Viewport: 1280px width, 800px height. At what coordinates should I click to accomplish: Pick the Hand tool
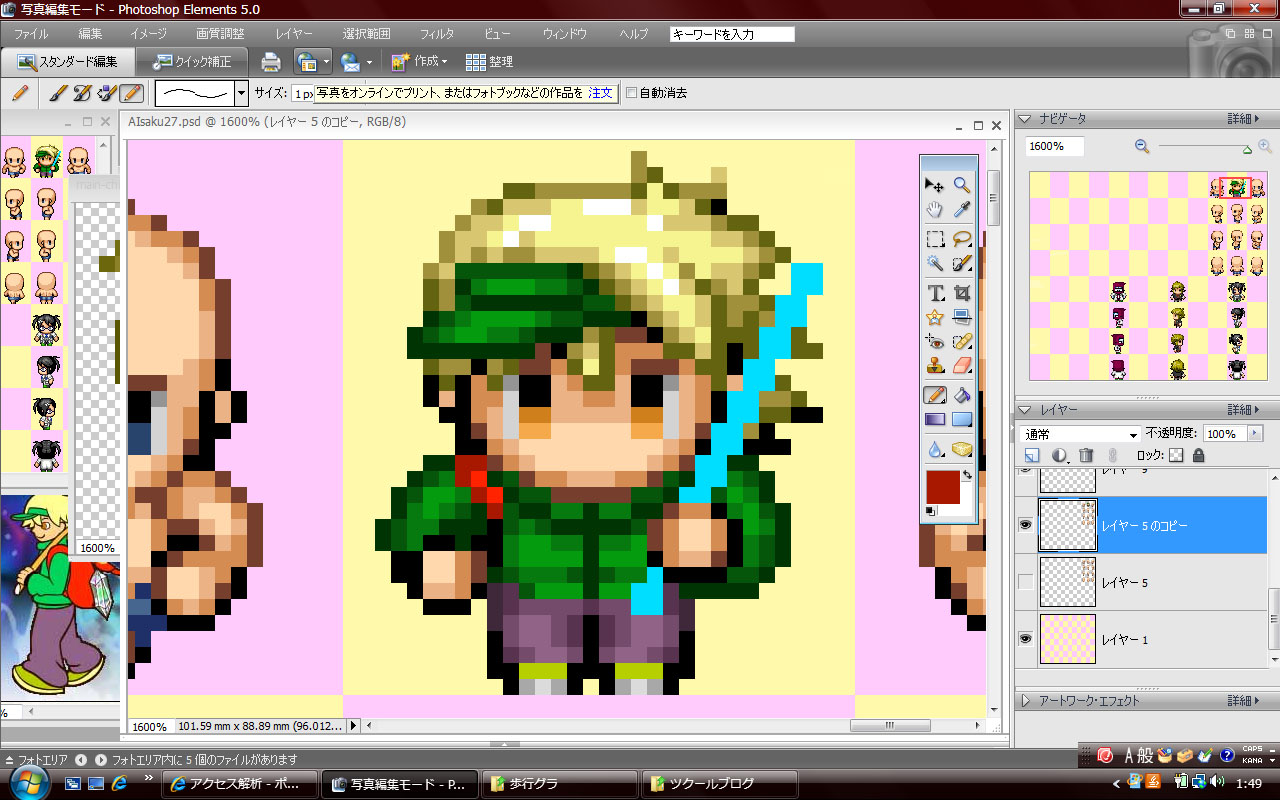(x=935, y=211)
